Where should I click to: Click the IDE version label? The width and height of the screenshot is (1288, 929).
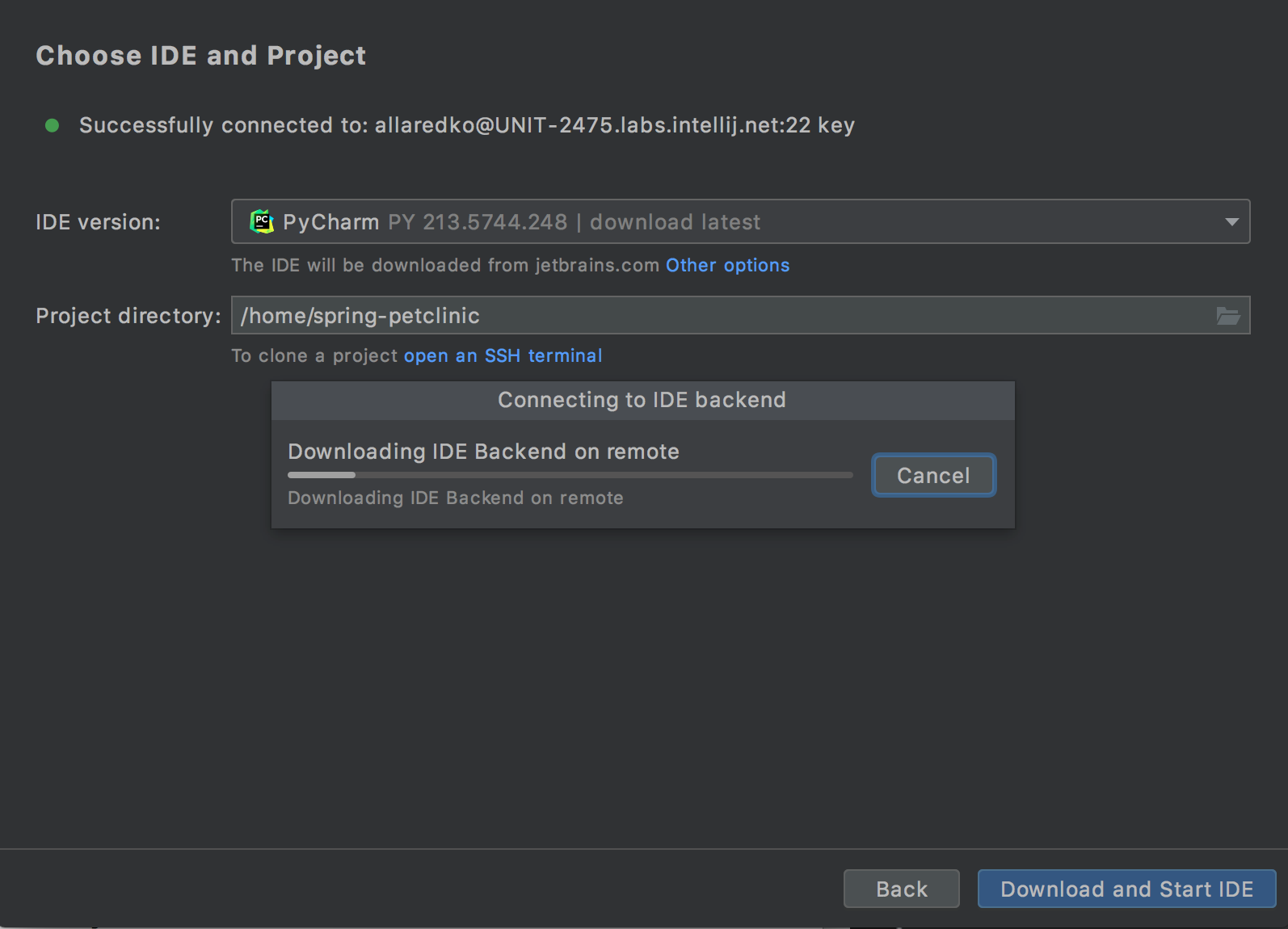point(98,222)
